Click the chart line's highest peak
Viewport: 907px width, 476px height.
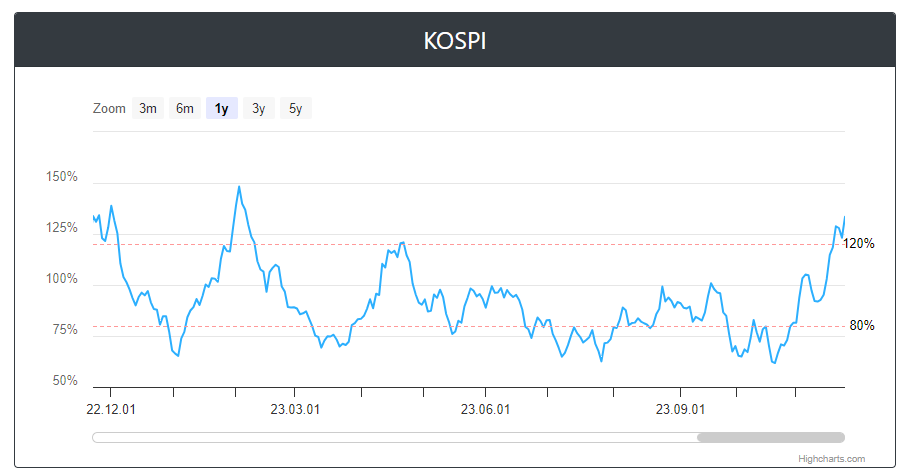tap(238, 187)
